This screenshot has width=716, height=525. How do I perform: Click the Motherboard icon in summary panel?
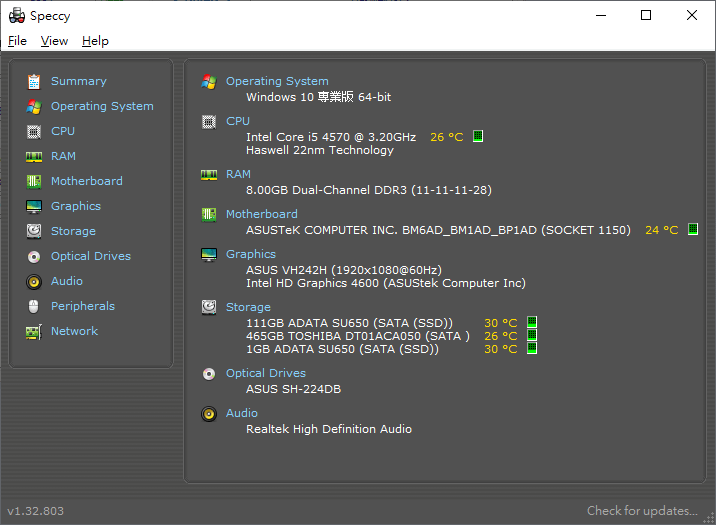(x=209, y=215)
